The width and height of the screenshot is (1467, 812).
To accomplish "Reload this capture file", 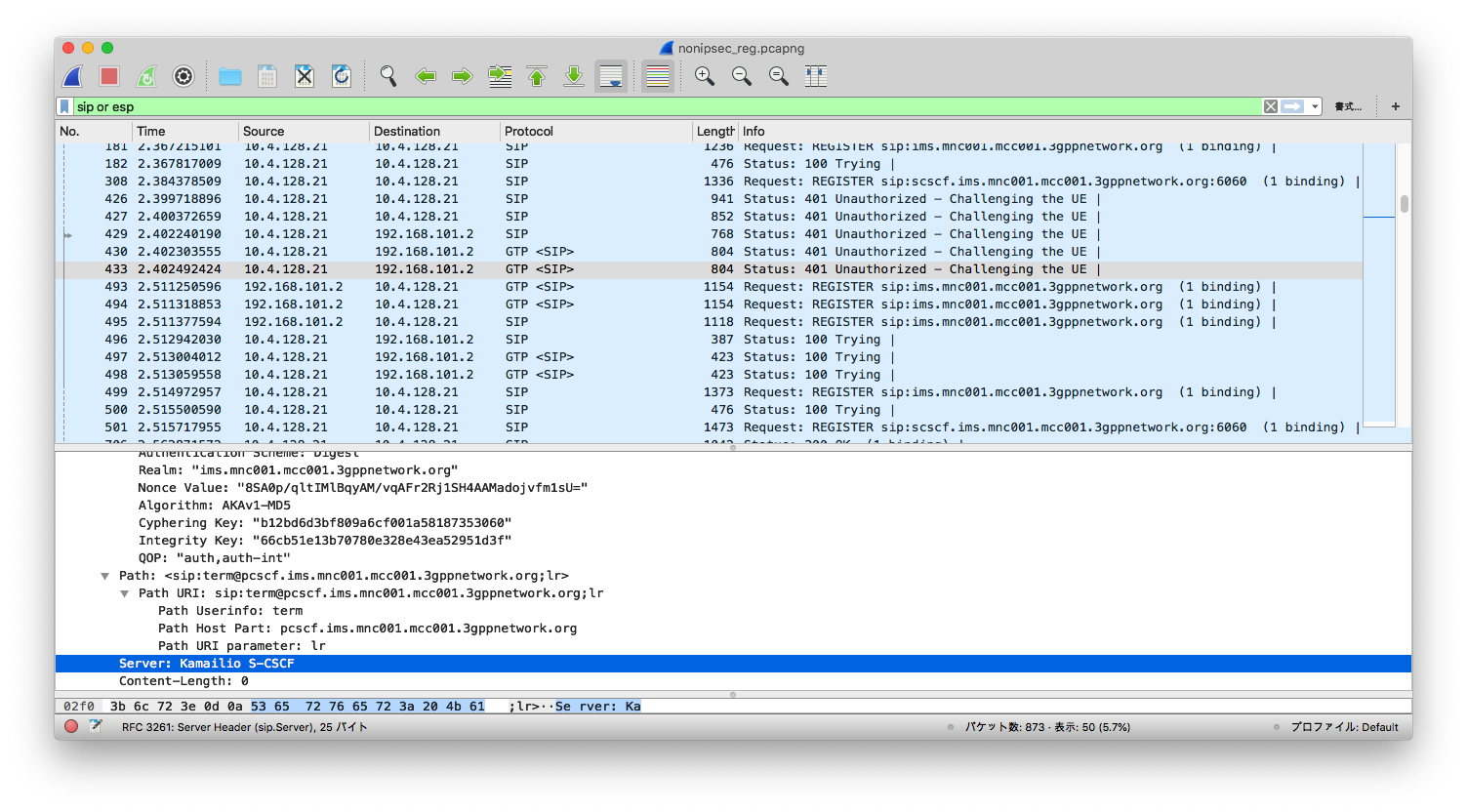I will 342,76.
